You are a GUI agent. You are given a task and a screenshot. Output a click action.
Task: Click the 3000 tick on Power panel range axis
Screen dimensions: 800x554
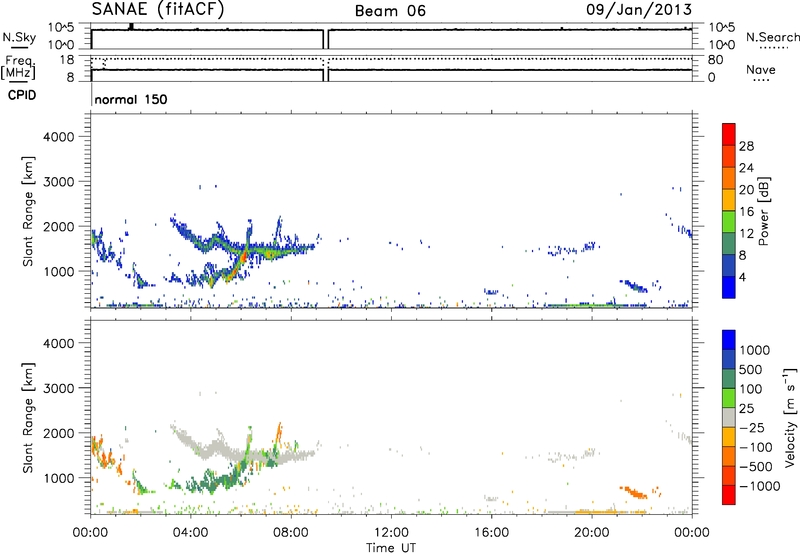coord(58,182)
